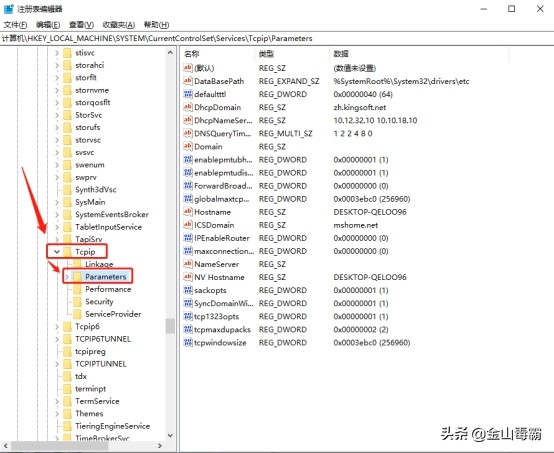Image resolution: width=554 pixels, height=453 pixels.
Task: Click the (默认) default value icon
Action: click(x=188, y=68)
